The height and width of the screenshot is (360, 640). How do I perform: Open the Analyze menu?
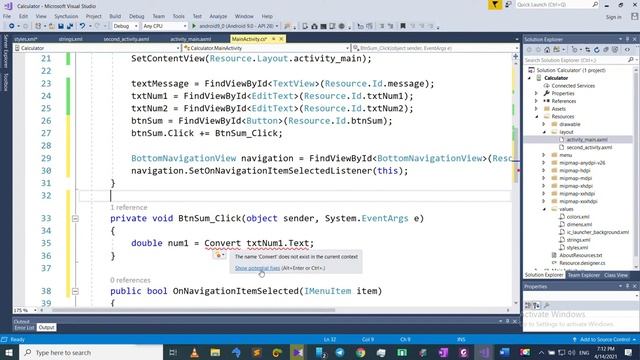[x=218, y=16]
